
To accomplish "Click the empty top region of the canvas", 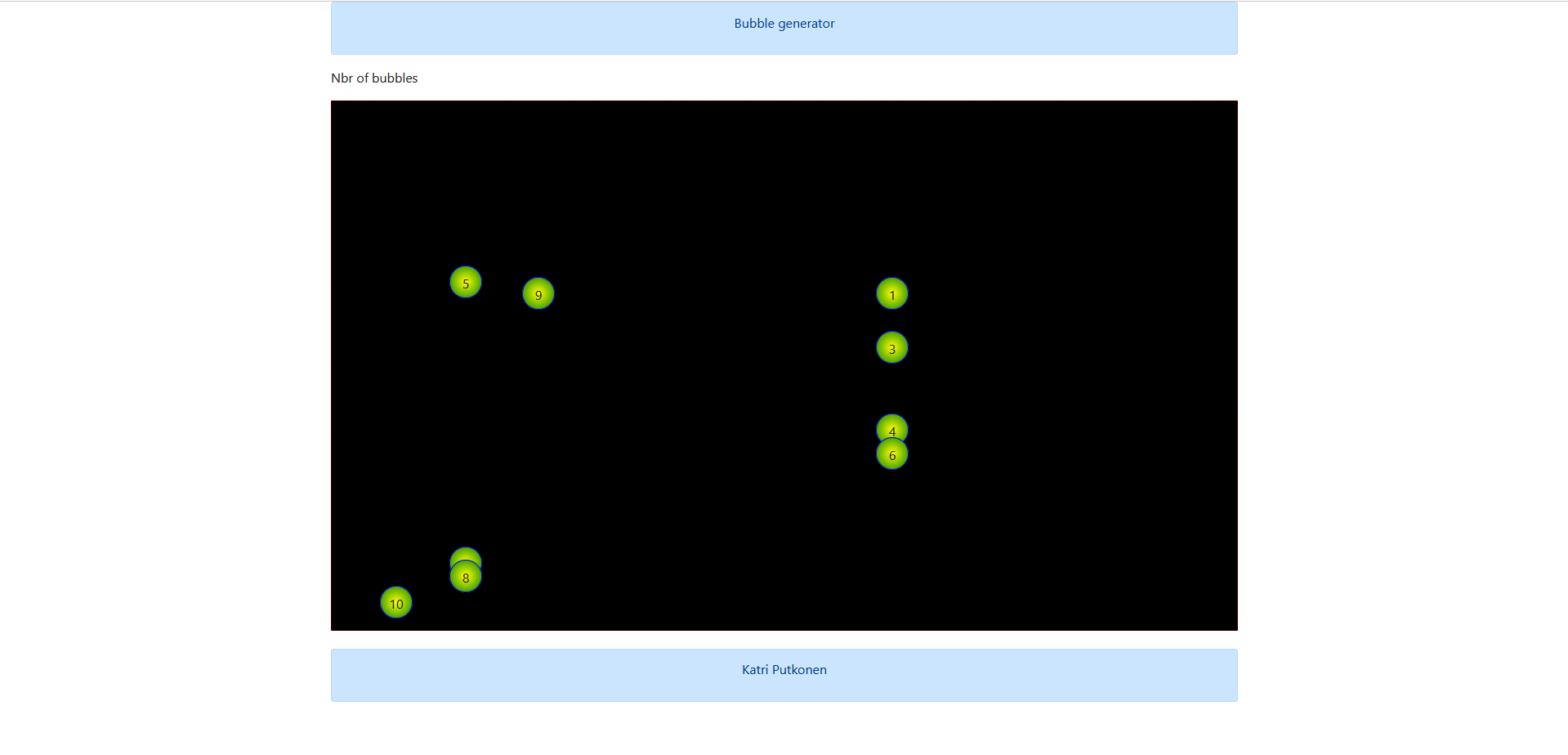I will pyautogui.click(x=784, y=139).
